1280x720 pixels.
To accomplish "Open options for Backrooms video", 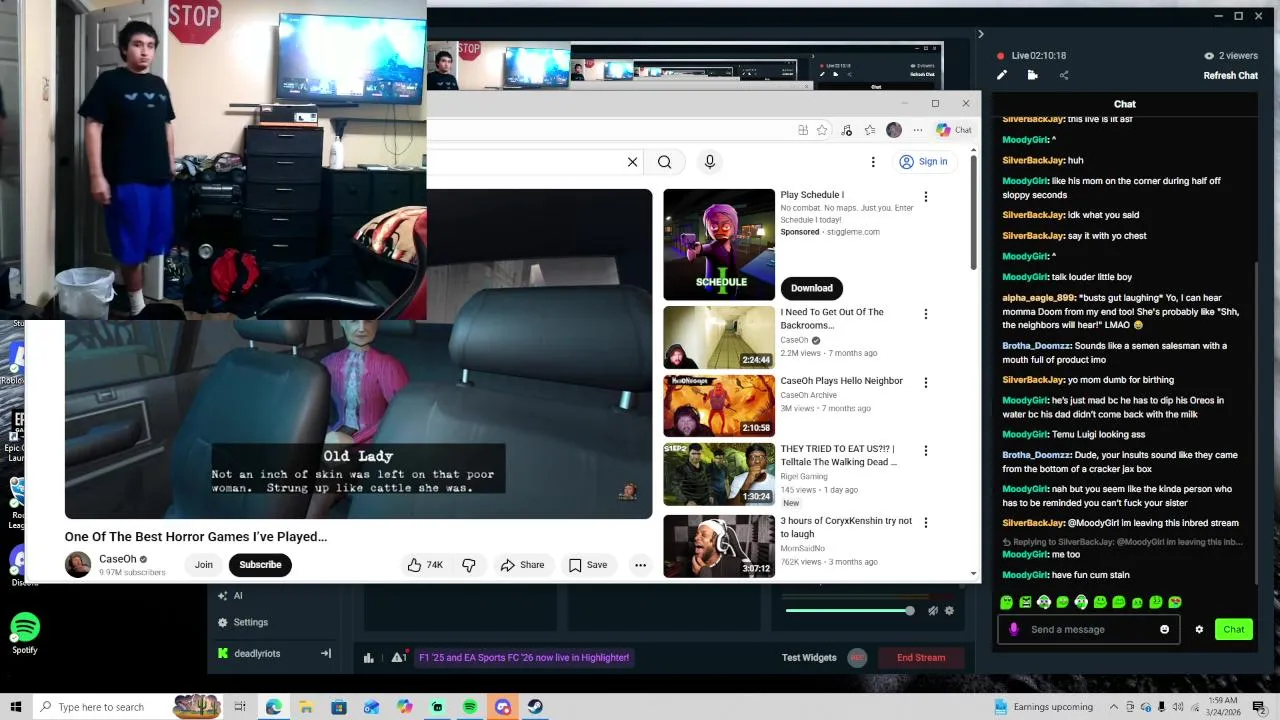I will coord(925,314).
